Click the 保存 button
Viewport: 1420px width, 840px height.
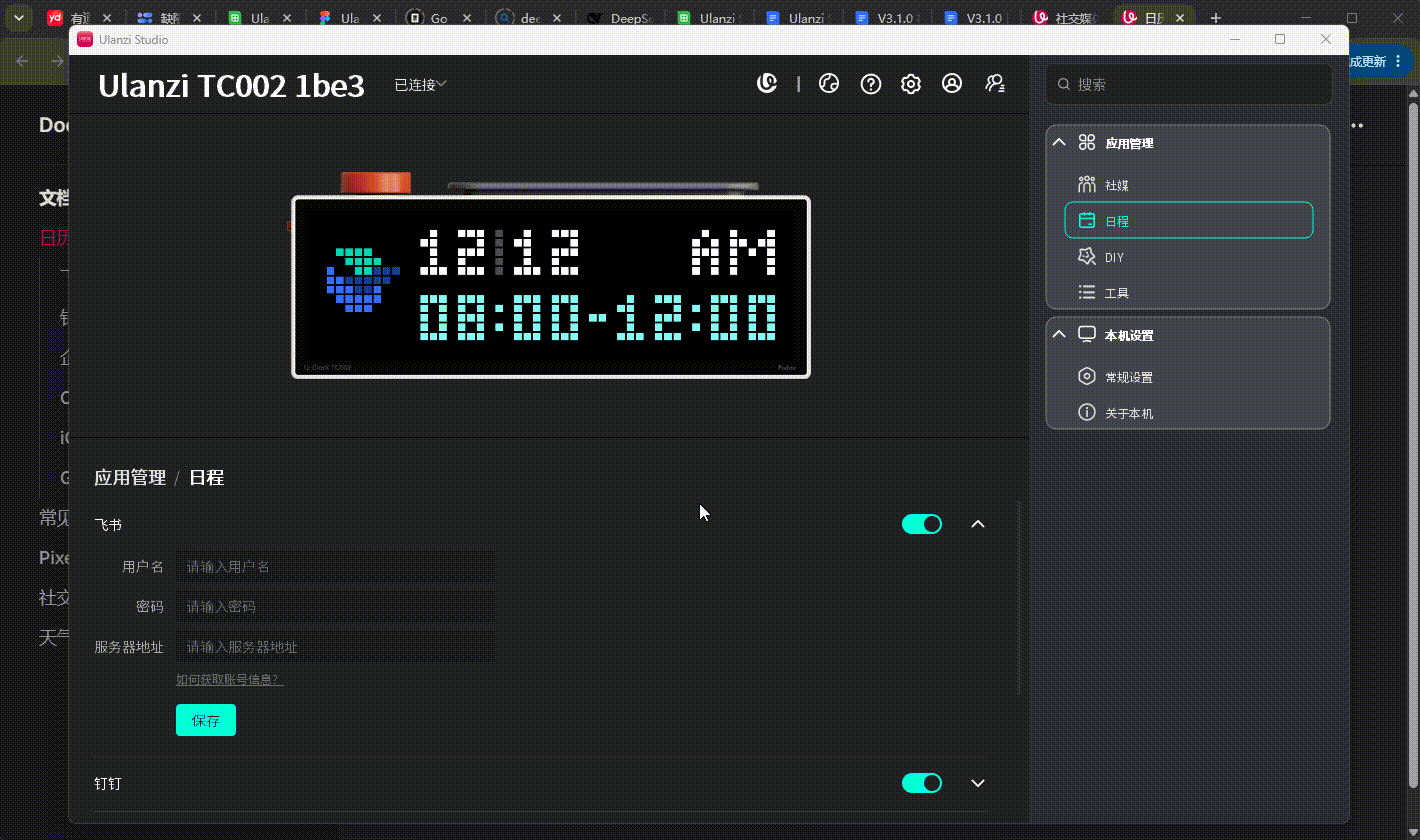(206, 720)
